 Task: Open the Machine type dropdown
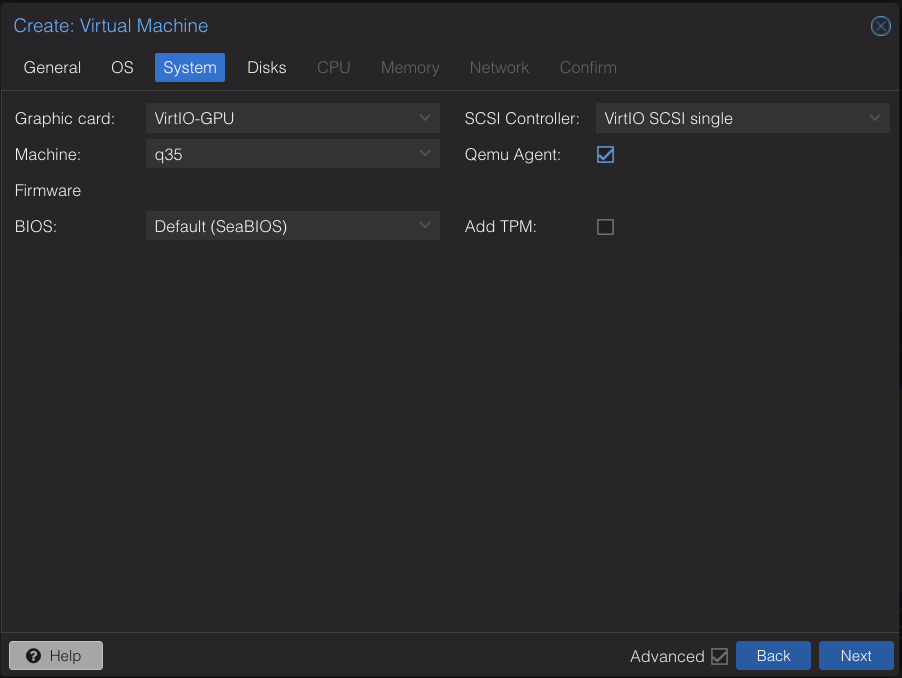coord(292,153)
